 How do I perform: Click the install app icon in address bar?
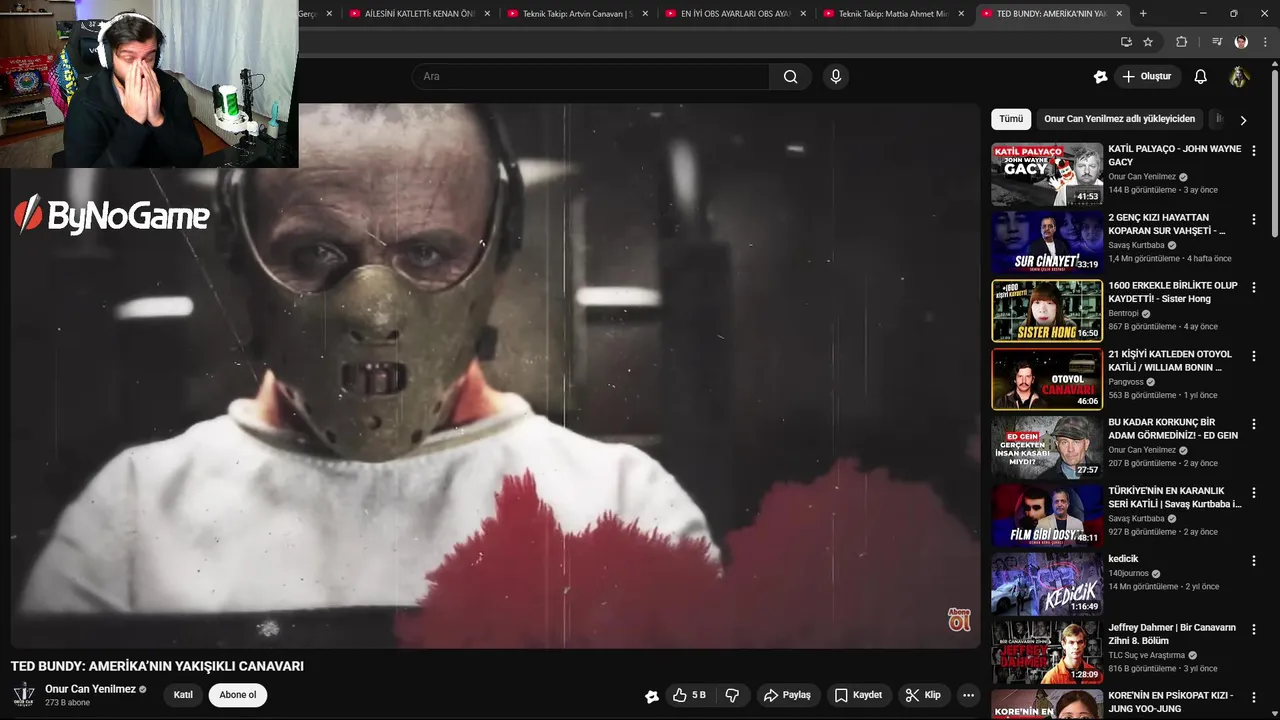(1126, 42)
